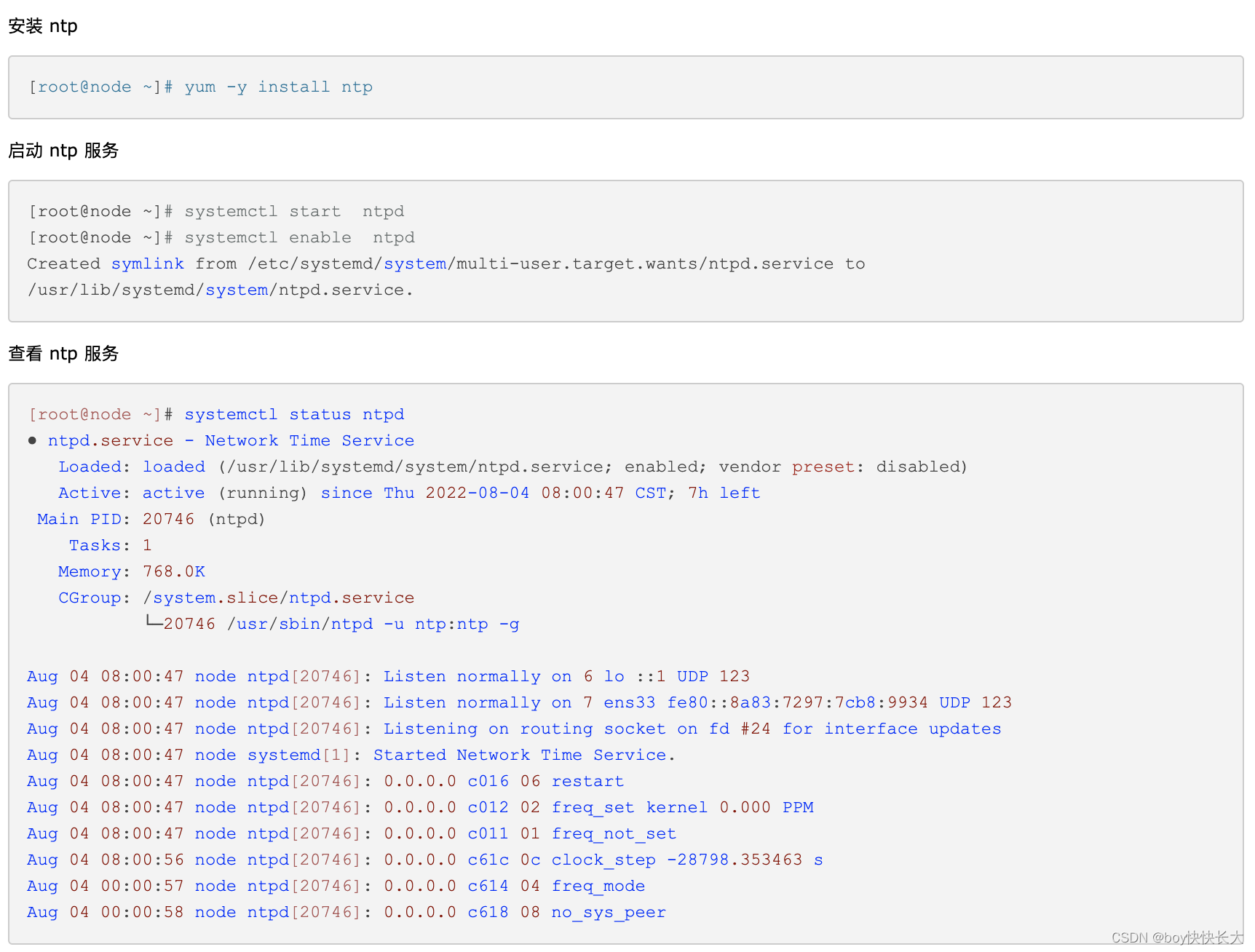1255x952 pixels.
Task: Click the 'systemctl start ntpd' command line
Action: pos(216,212)
